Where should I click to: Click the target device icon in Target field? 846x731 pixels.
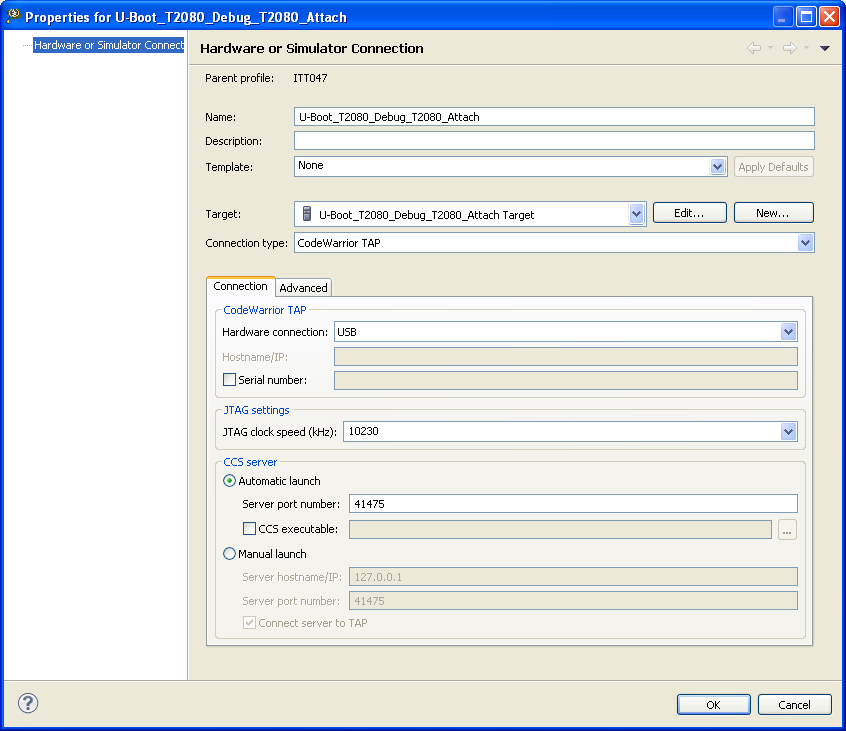307,214
